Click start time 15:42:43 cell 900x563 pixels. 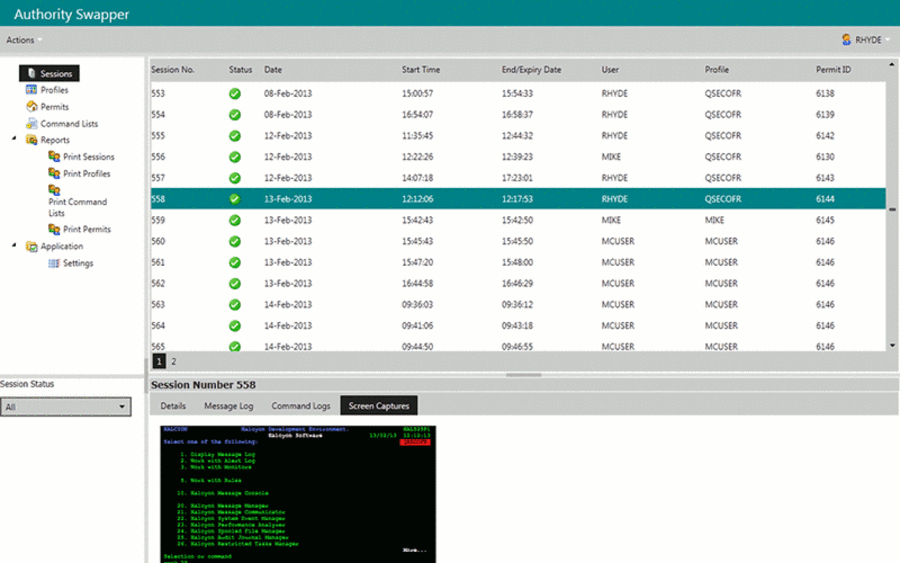pos(417,220)
